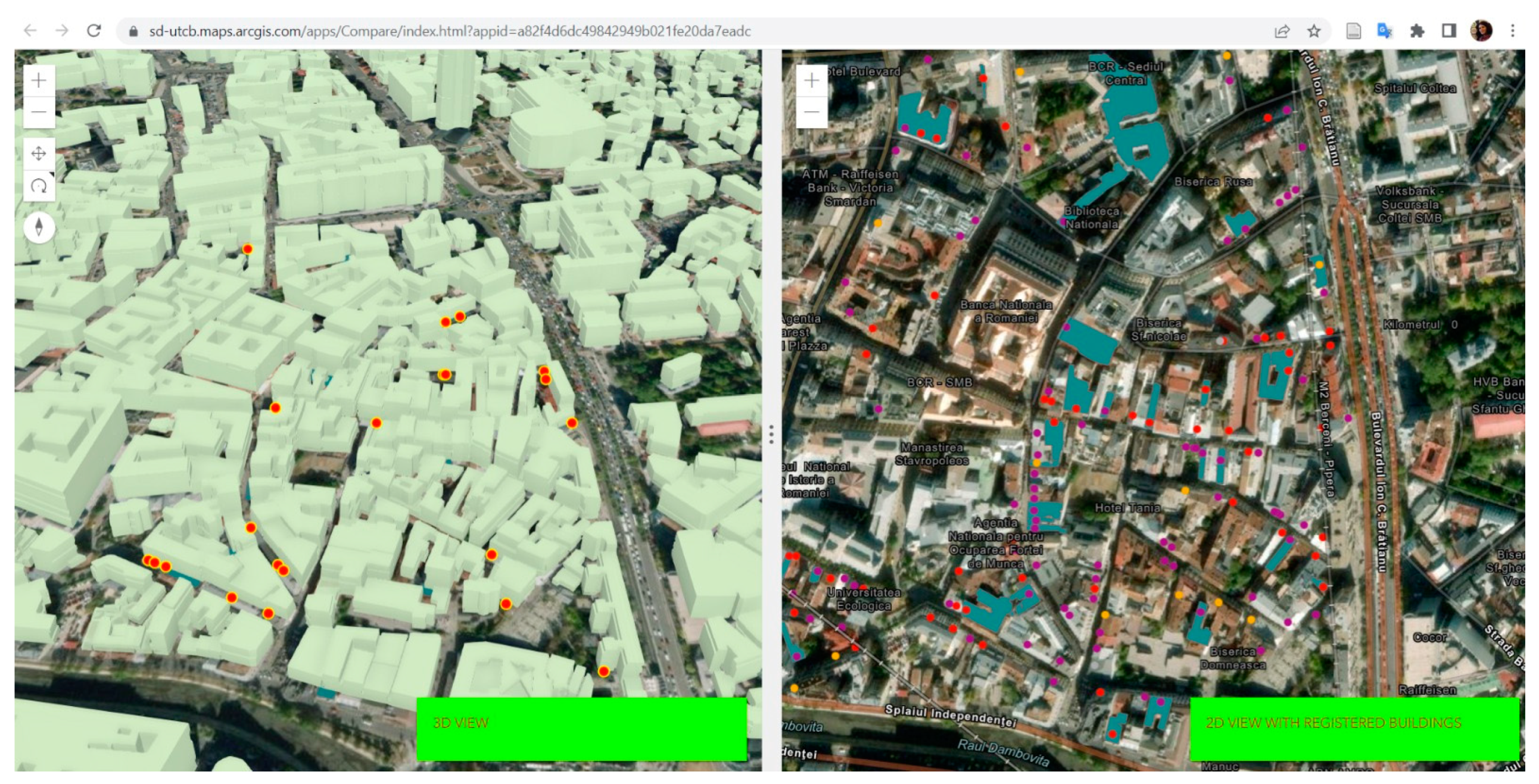The image size is (1539, 784).
Task: Zoom in on the 3D view
Action: pos(39,80)
